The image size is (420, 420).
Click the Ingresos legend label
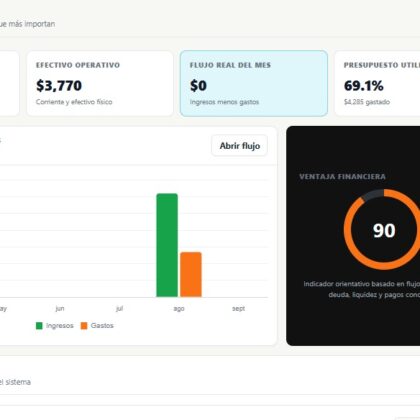point(60,326)
